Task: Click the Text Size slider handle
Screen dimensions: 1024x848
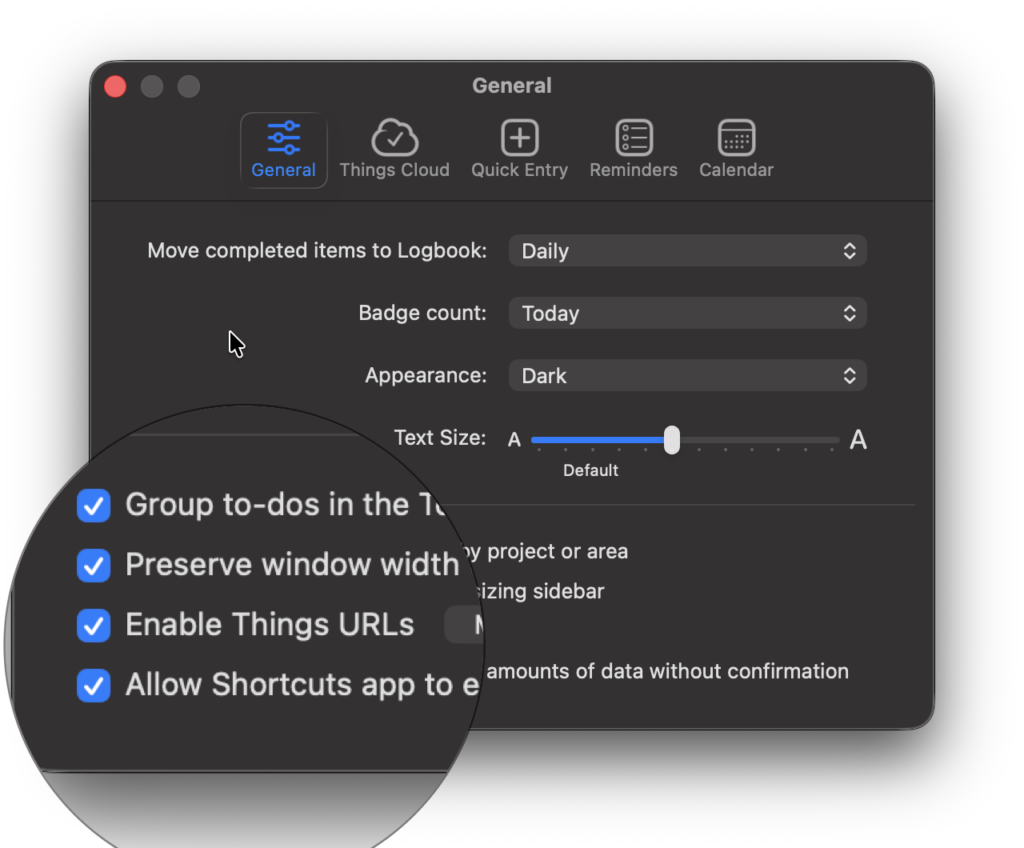Action: tap(670, 440)
